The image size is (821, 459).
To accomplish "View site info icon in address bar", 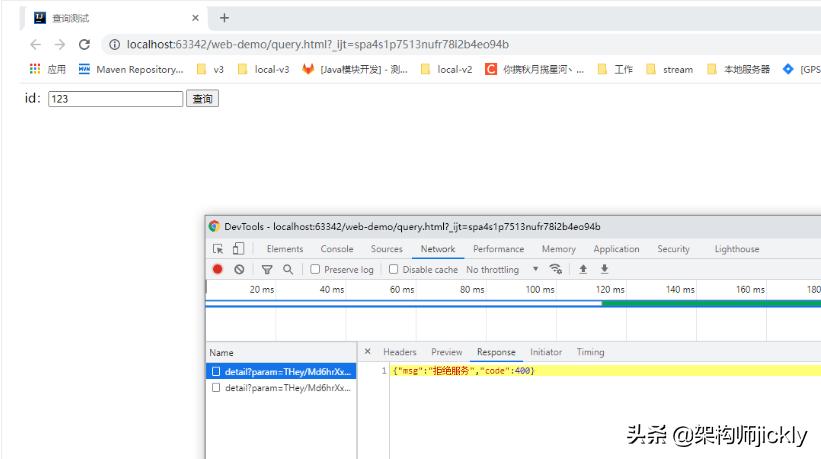I will point(114,44).
